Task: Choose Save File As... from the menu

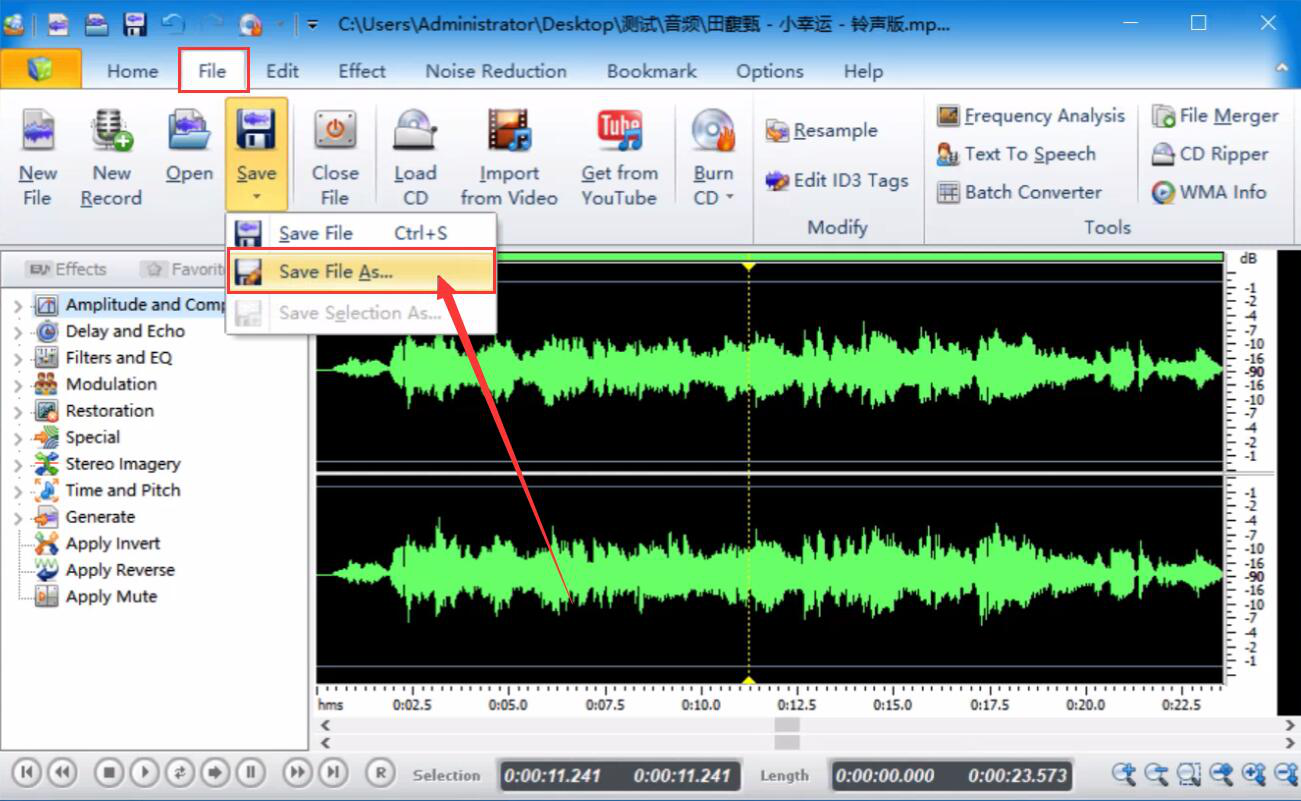Action: [x=361, y=272]
